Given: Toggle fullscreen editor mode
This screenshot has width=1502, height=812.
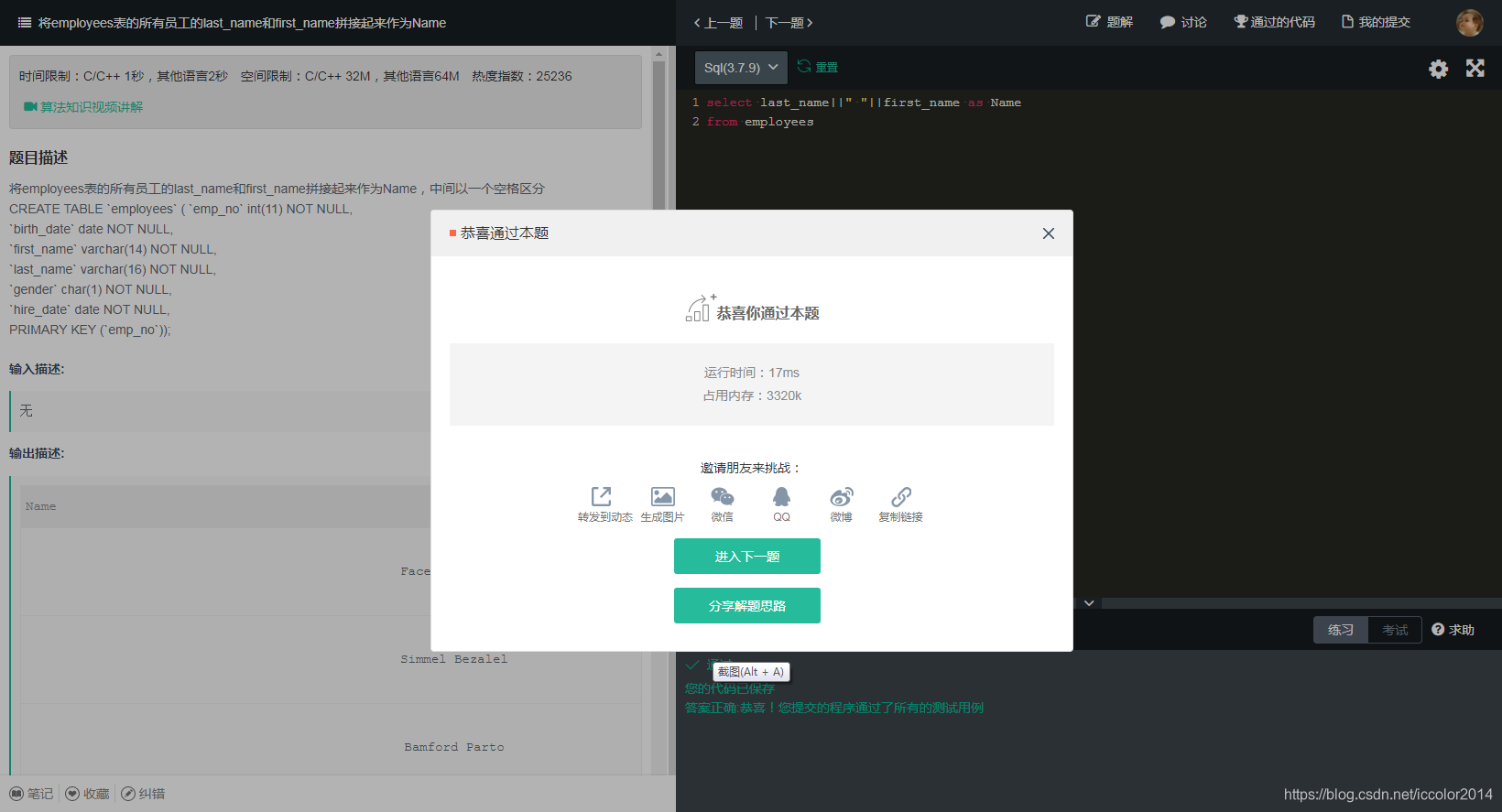Looking at the screenshot, I should [x=1475, y=68].
